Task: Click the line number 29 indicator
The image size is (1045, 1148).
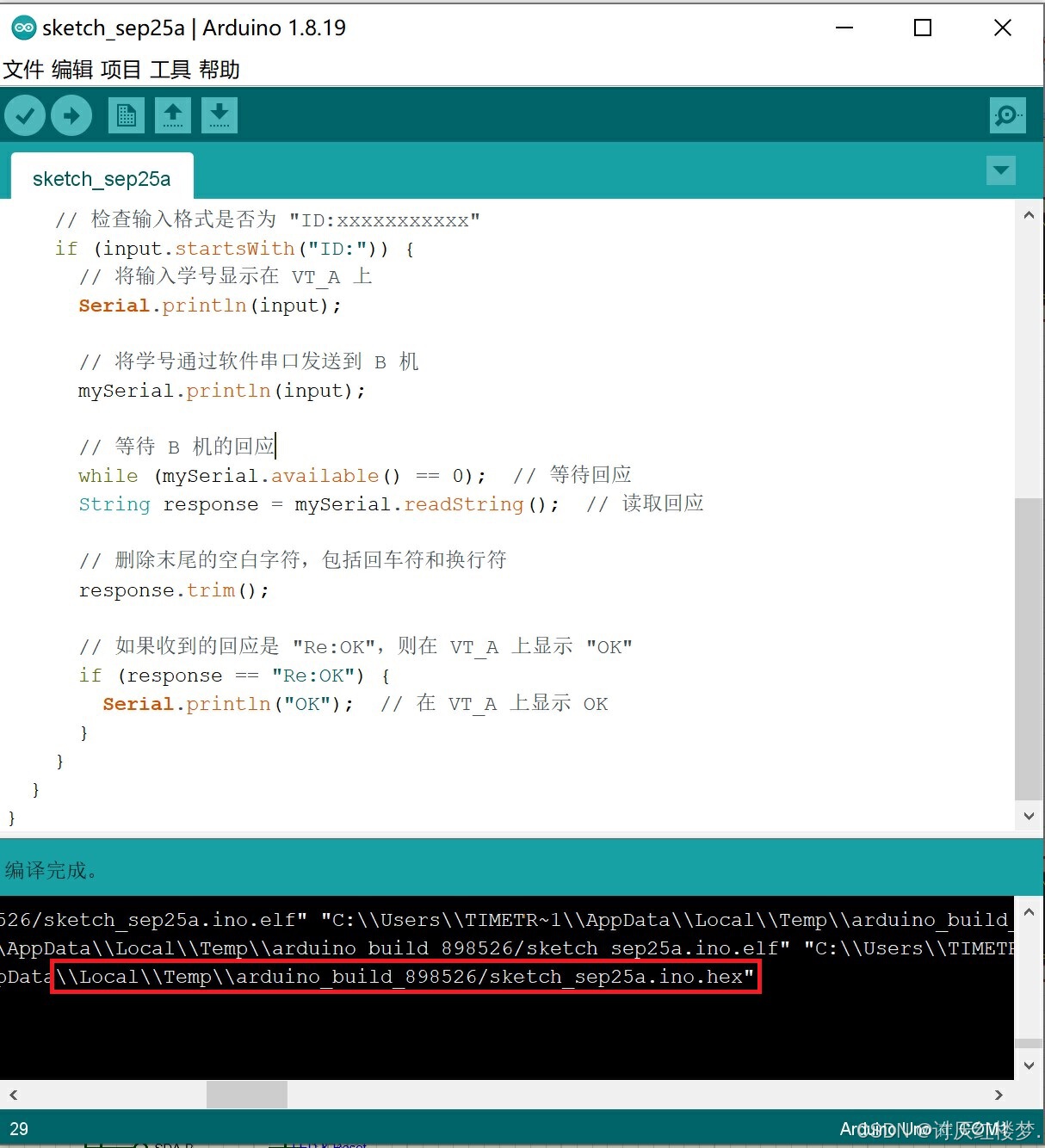Action: click(x=18, y=1128)
